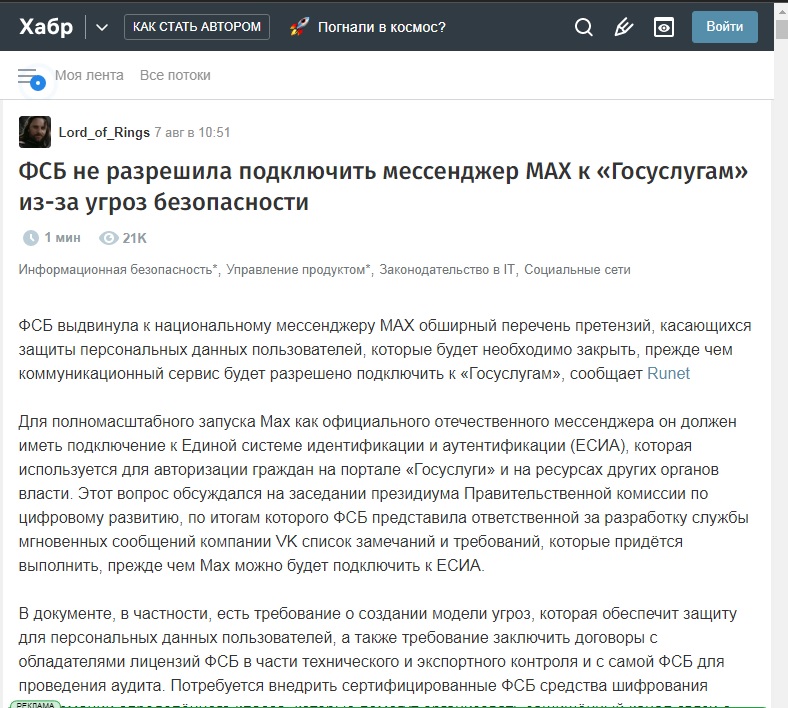This screenshot has width=788, height=708.
Task: Click the rocket icon in the header
Action: coord(300,27)
